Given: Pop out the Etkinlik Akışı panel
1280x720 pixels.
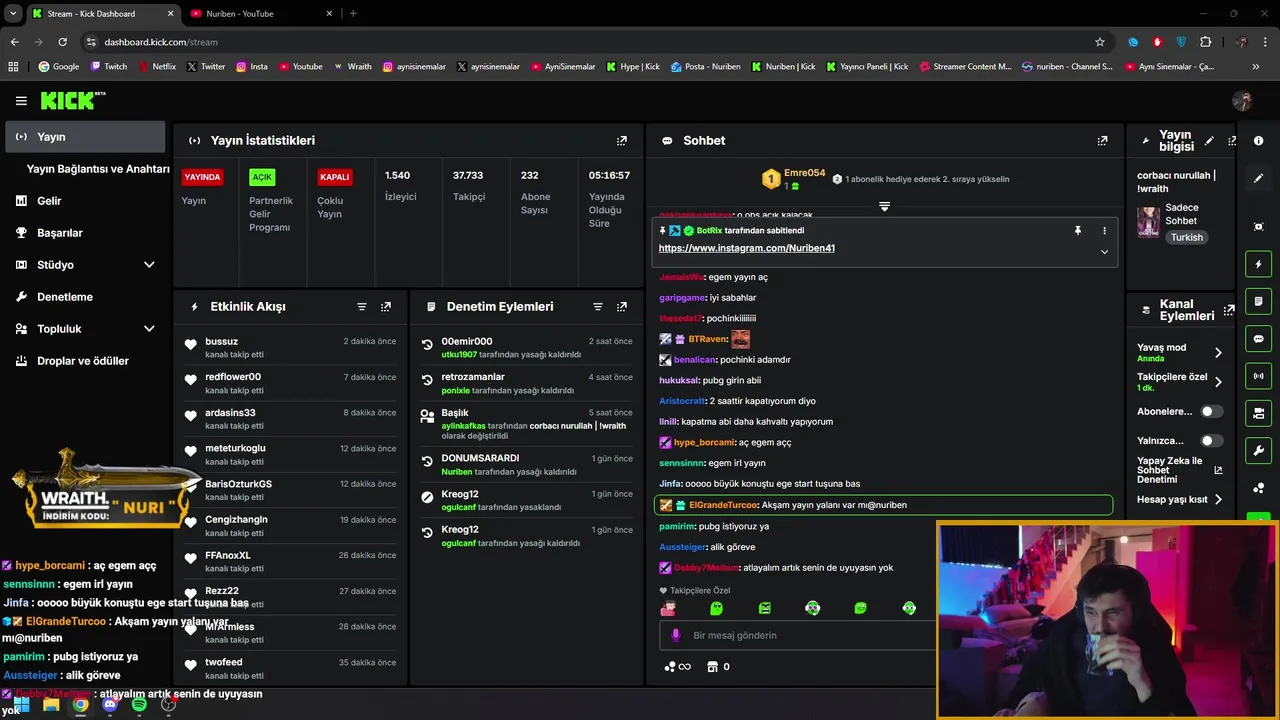Looking at the screenshot, I should 386,307.
